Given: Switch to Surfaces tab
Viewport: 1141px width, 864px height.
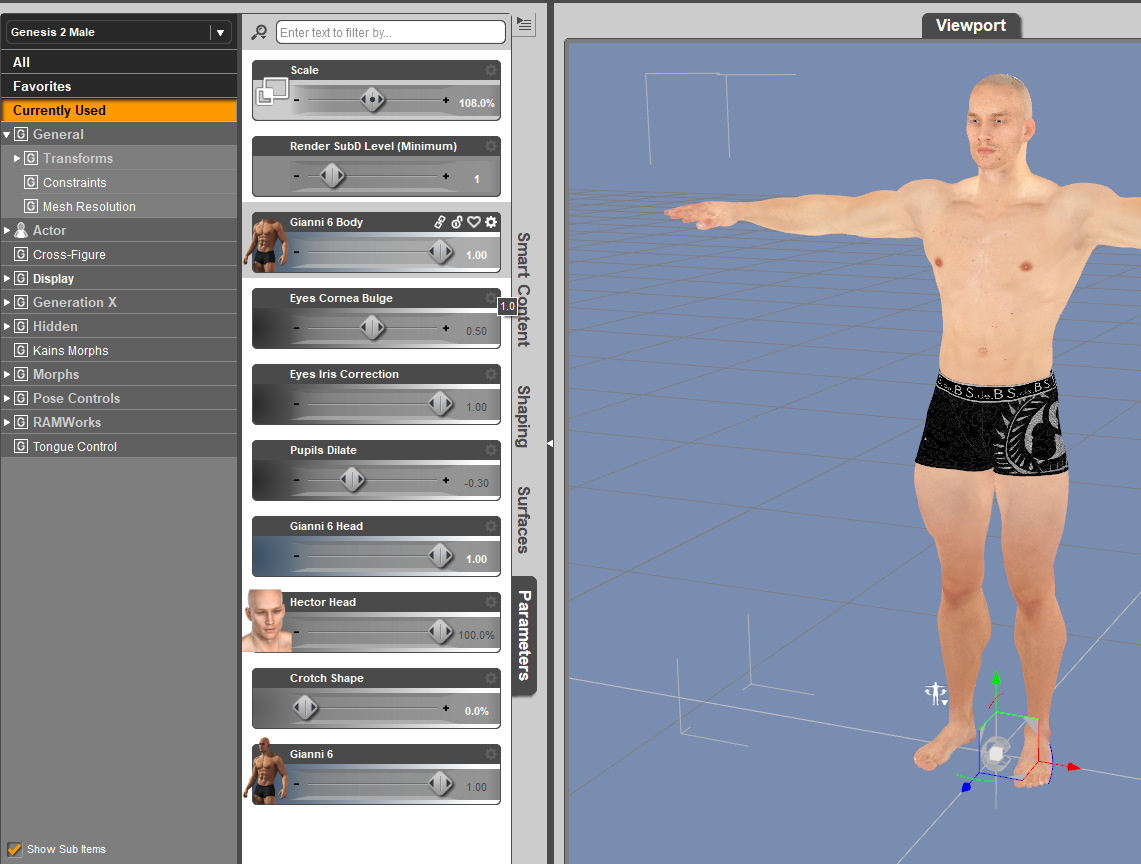Looking at the screenshot, I should [523, 520].
